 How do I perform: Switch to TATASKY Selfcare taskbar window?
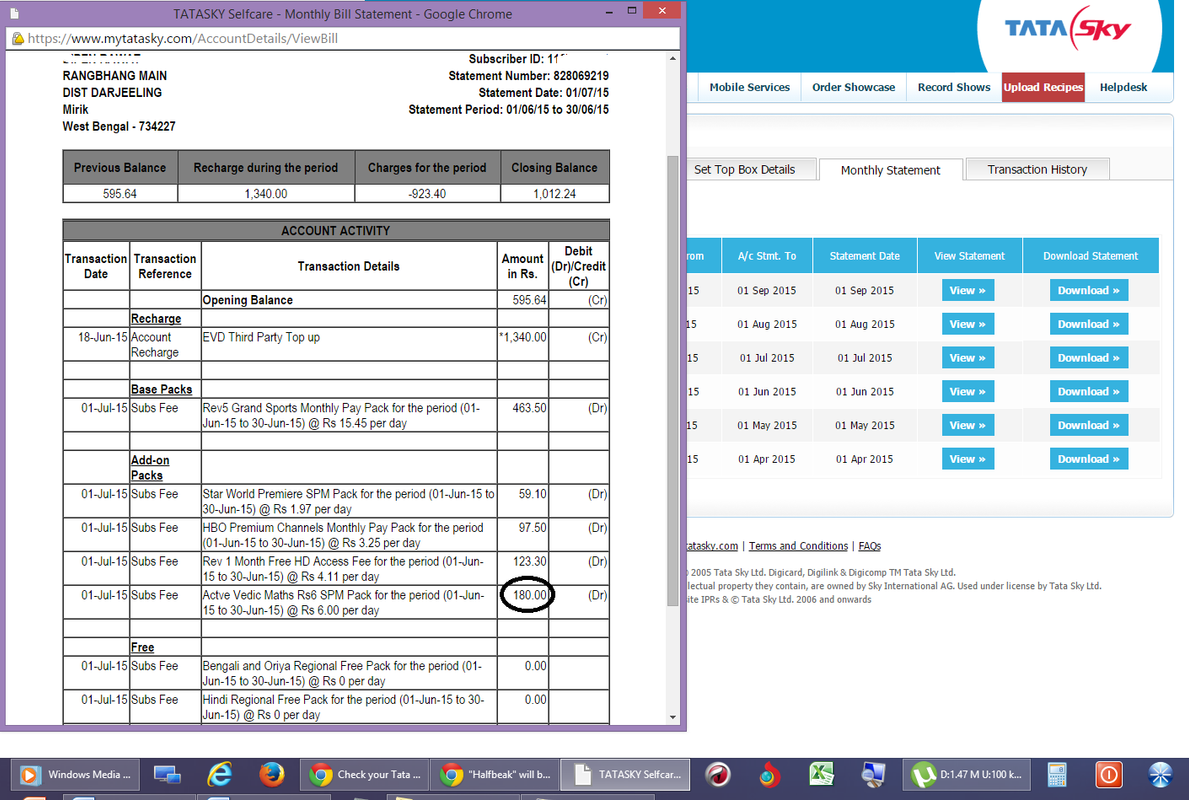(626, 774)
